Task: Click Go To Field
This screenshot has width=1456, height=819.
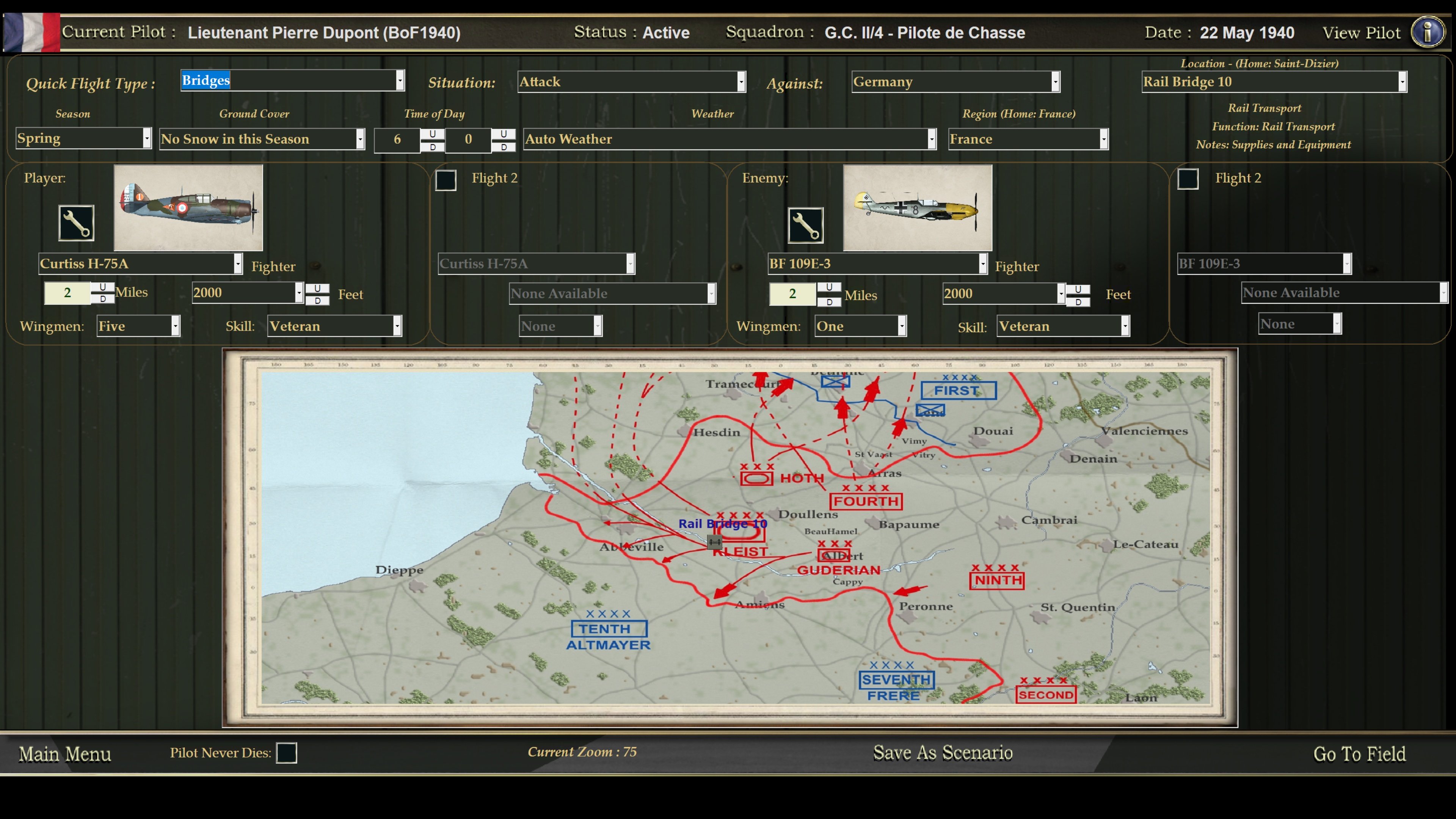Action: click(1359, 753)
